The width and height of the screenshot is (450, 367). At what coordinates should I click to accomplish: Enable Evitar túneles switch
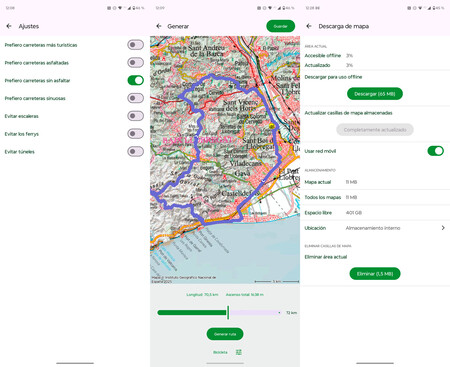coord(135,151)
